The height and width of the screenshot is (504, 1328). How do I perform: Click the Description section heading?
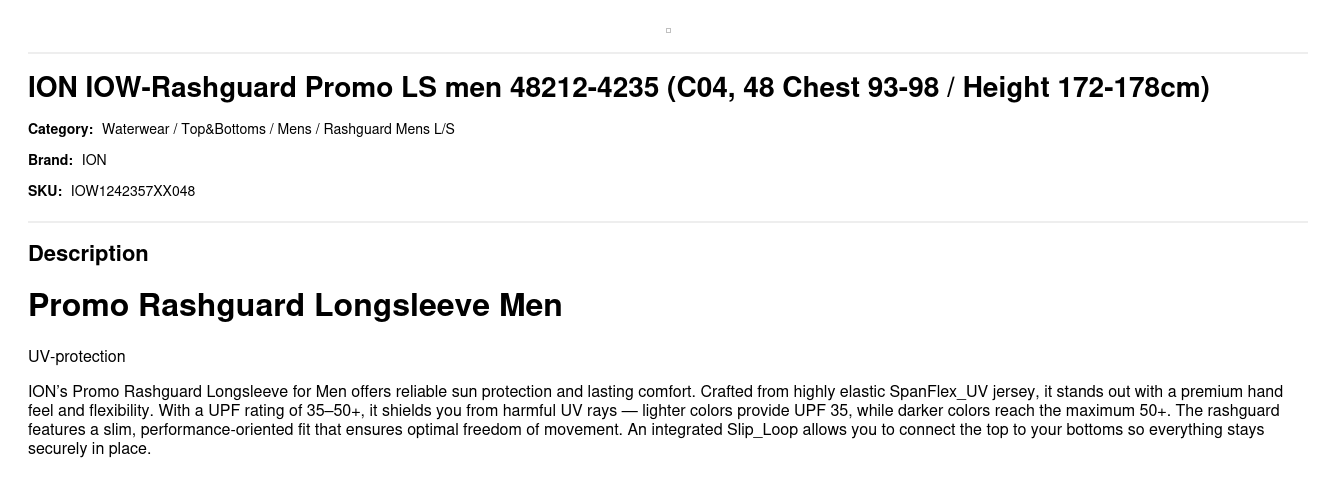coord(88,254)
